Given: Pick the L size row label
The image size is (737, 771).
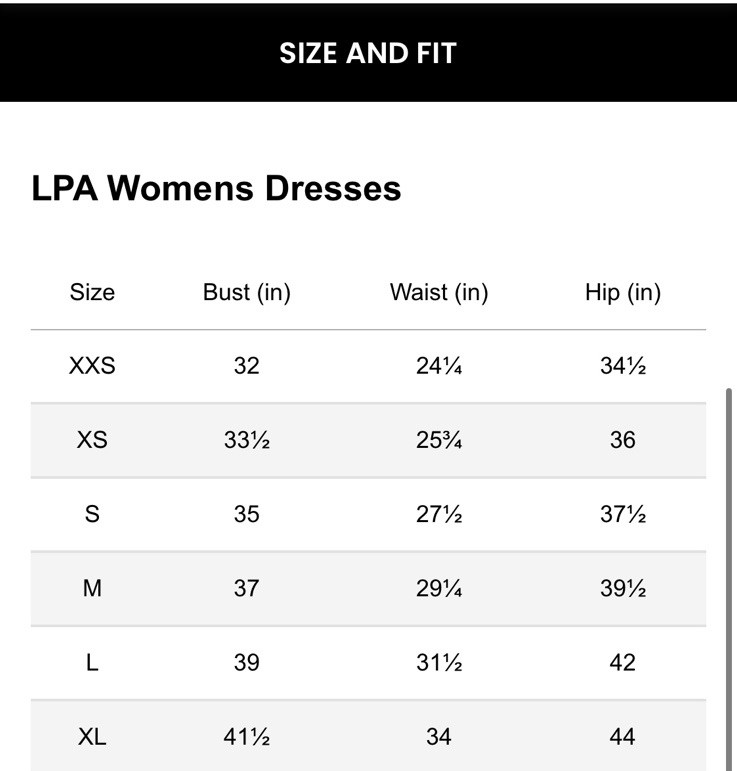Looking at the screenshot, I should point(92,662).
